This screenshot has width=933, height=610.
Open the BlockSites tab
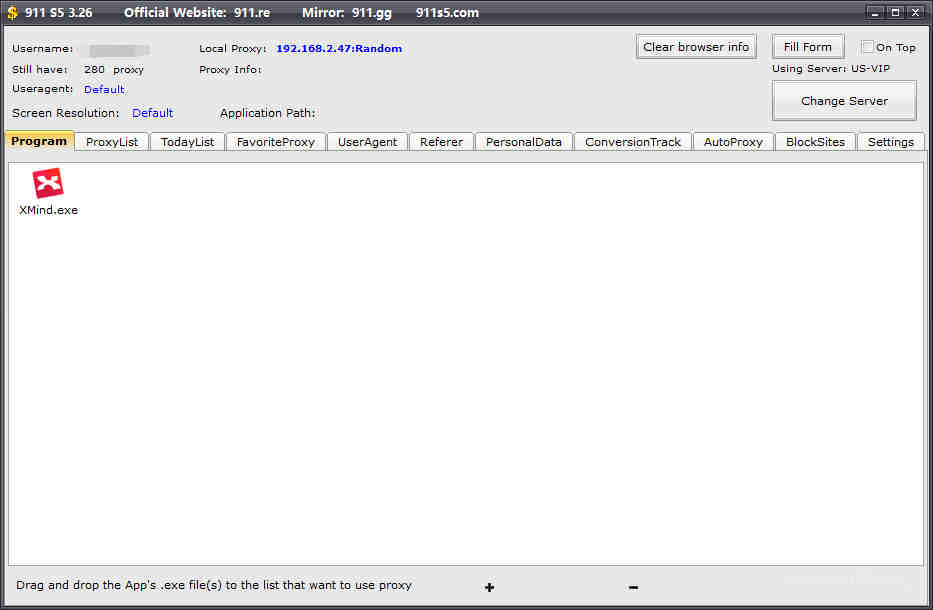[x=815, y=142]
